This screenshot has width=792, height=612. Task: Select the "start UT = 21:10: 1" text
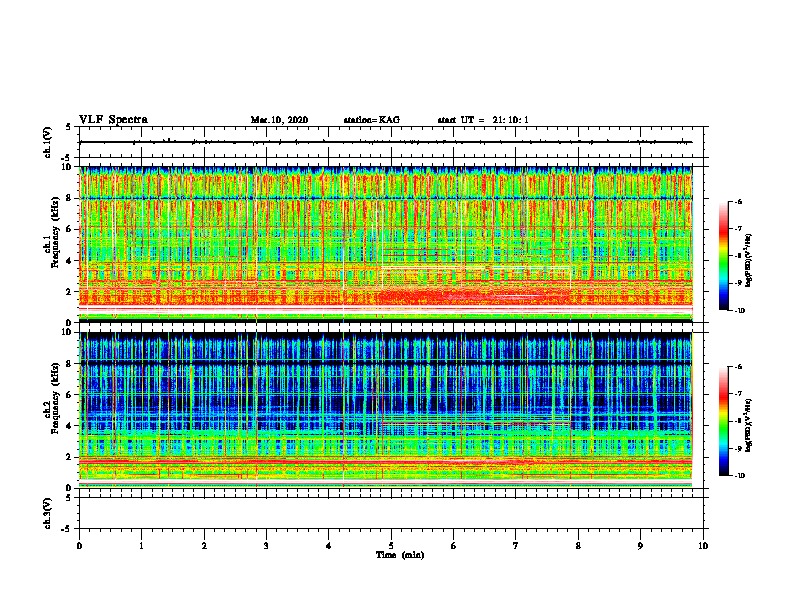point(483,120)
